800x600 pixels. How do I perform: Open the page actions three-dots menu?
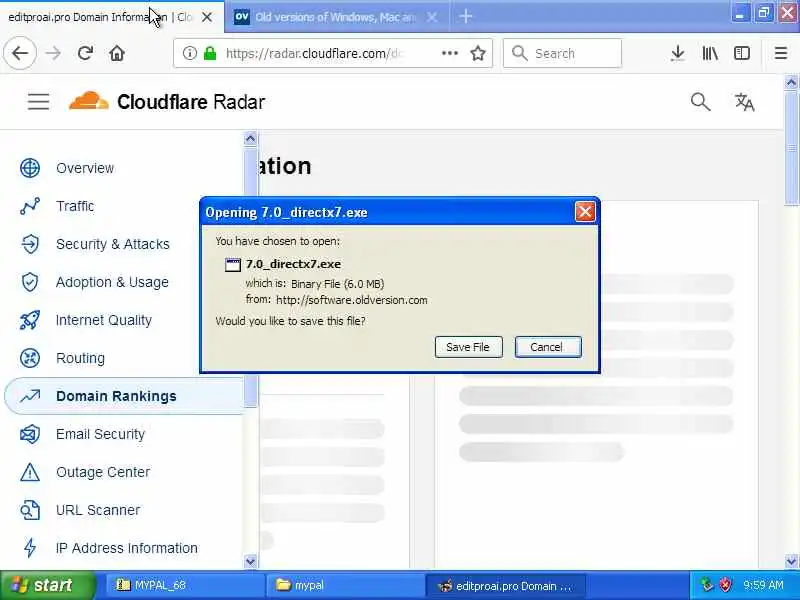tap(449, 53)
